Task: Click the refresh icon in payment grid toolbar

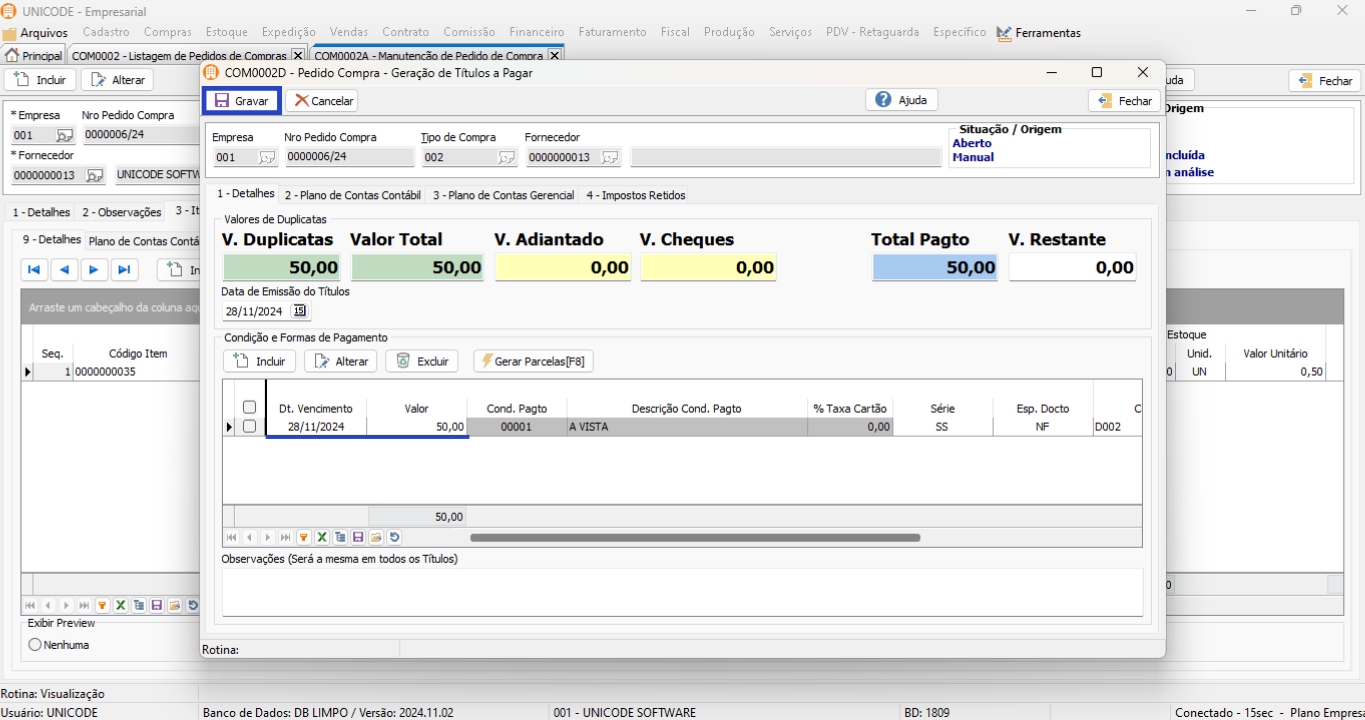Action: (x=394, y=538)
